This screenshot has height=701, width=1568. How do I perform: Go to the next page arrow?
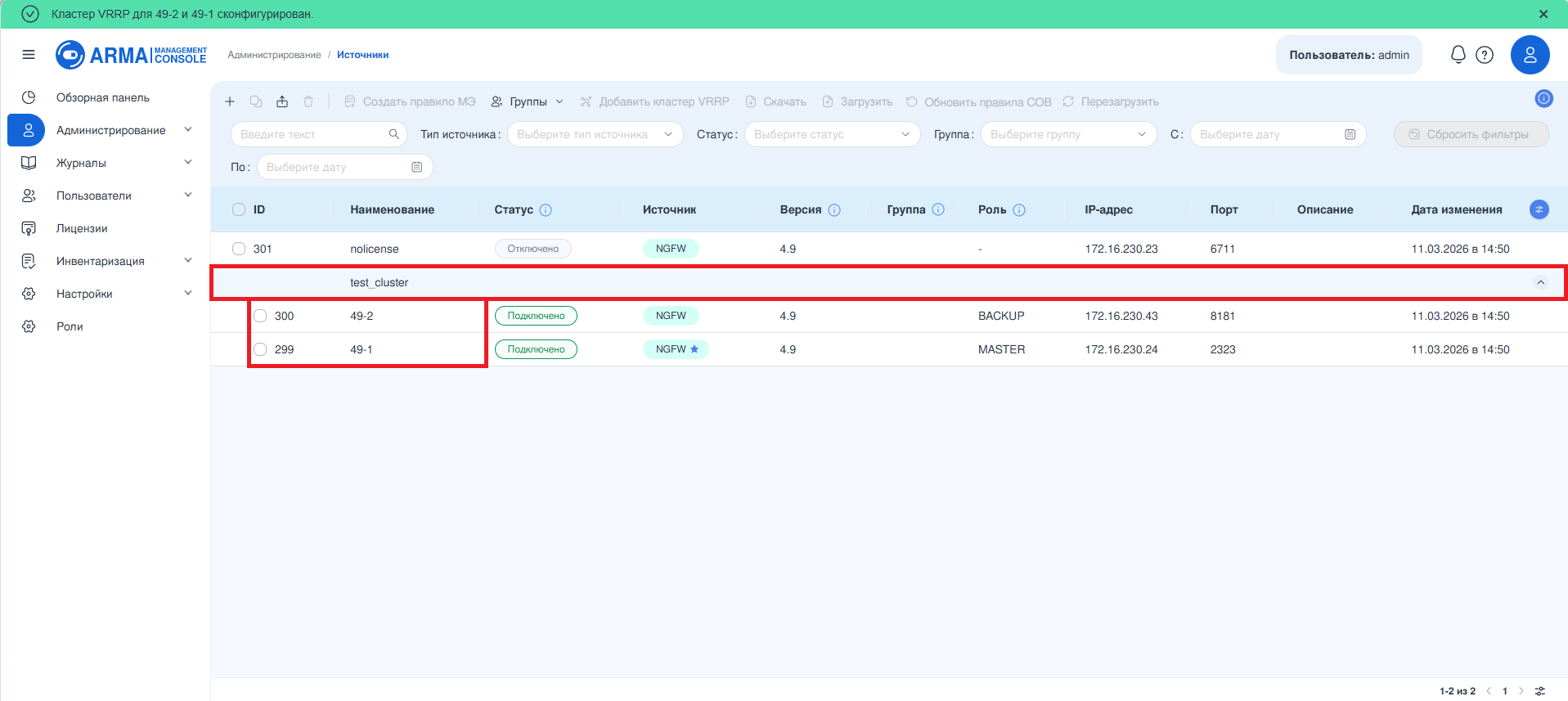1521,691
